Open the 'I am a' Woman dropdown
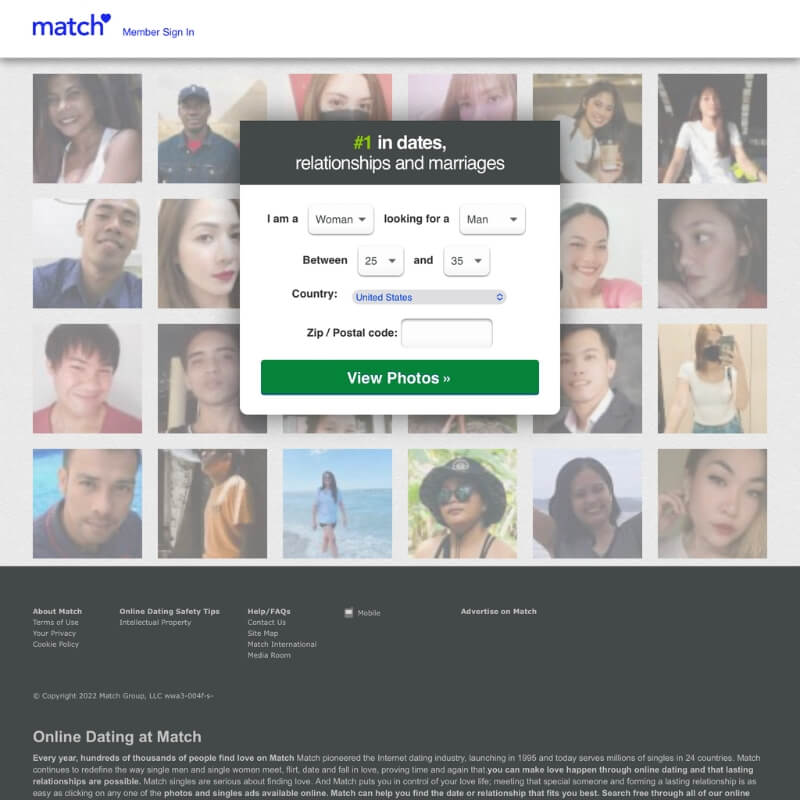Image resolution: width=800 pixels, height=800 pixels. (x=341, y=219)
